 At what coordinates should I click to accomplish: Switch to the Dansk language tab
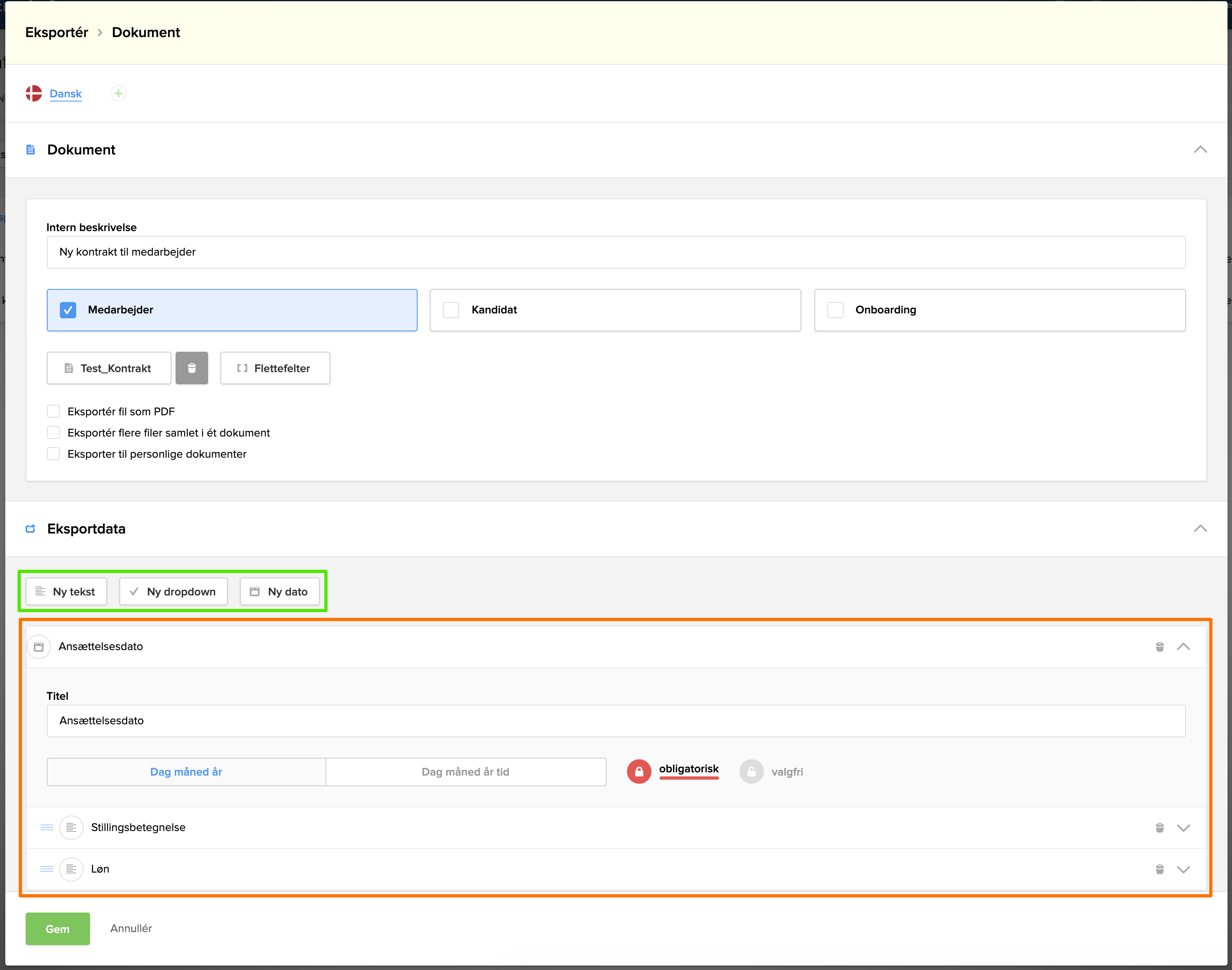coord(65,93)
